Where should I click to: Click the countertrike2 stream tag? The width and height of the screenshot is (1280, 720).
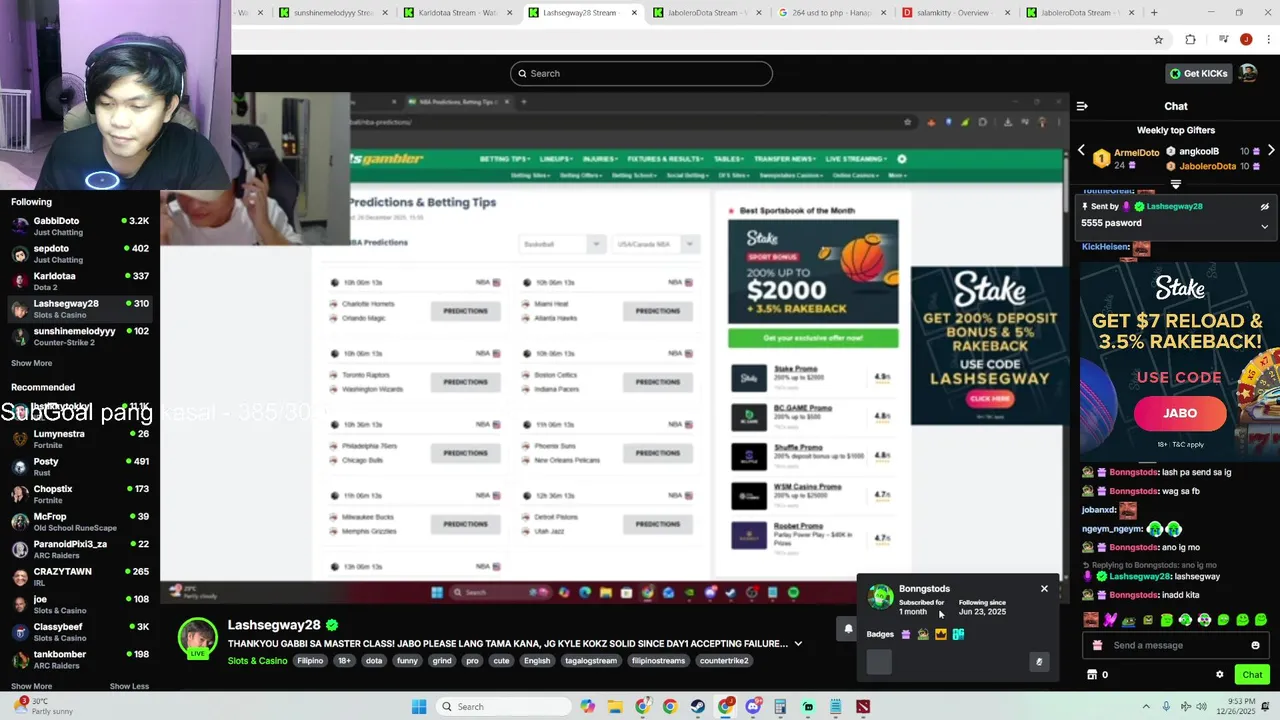pos(724,661)
